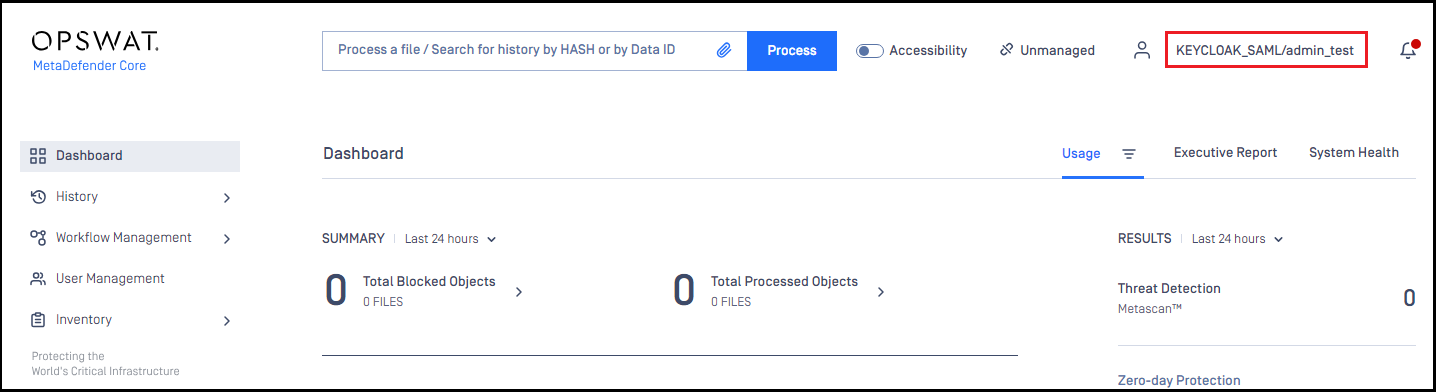
Task: Expand the History submenu chevron
Action: (x=227, y=198)
